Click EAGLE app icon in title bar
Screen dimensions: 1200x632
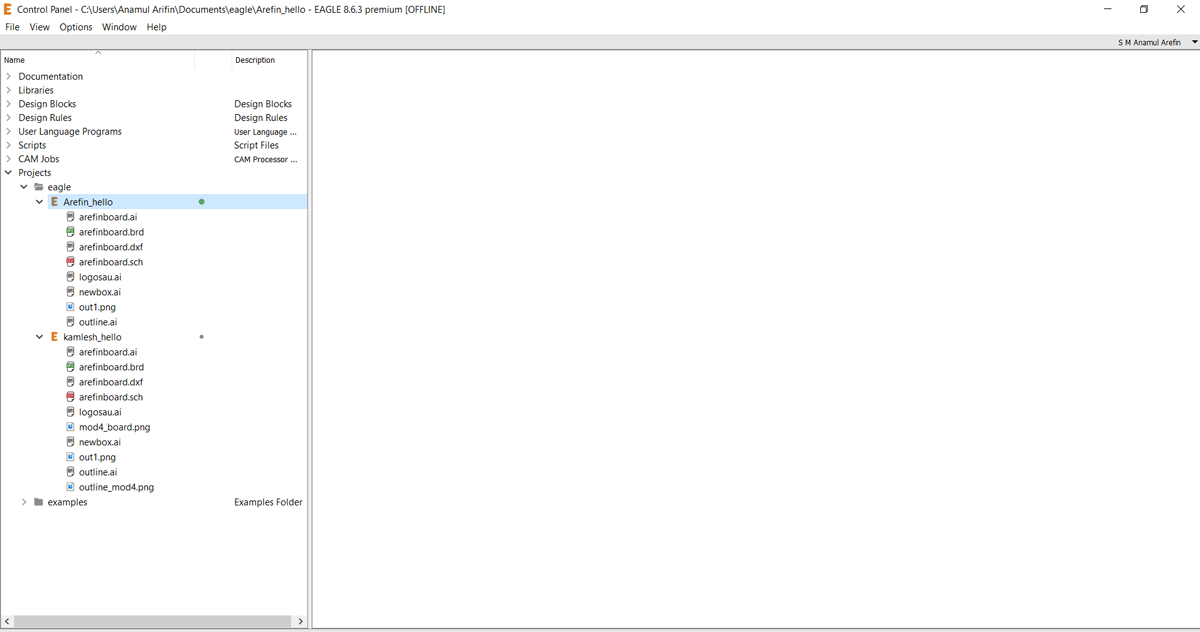8,9
